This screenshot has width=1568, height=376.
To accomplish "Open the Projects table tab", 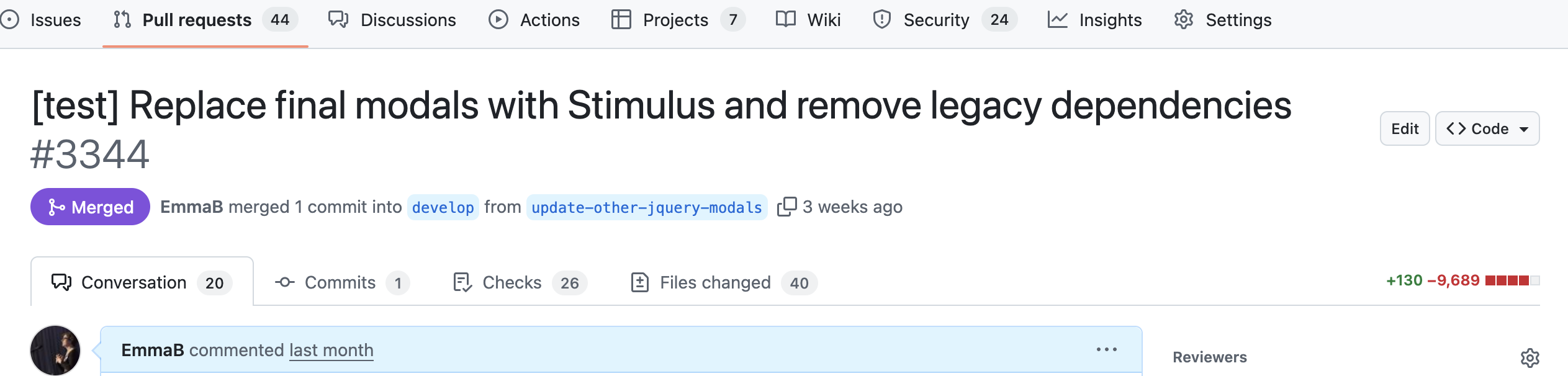I will point(678,20).
